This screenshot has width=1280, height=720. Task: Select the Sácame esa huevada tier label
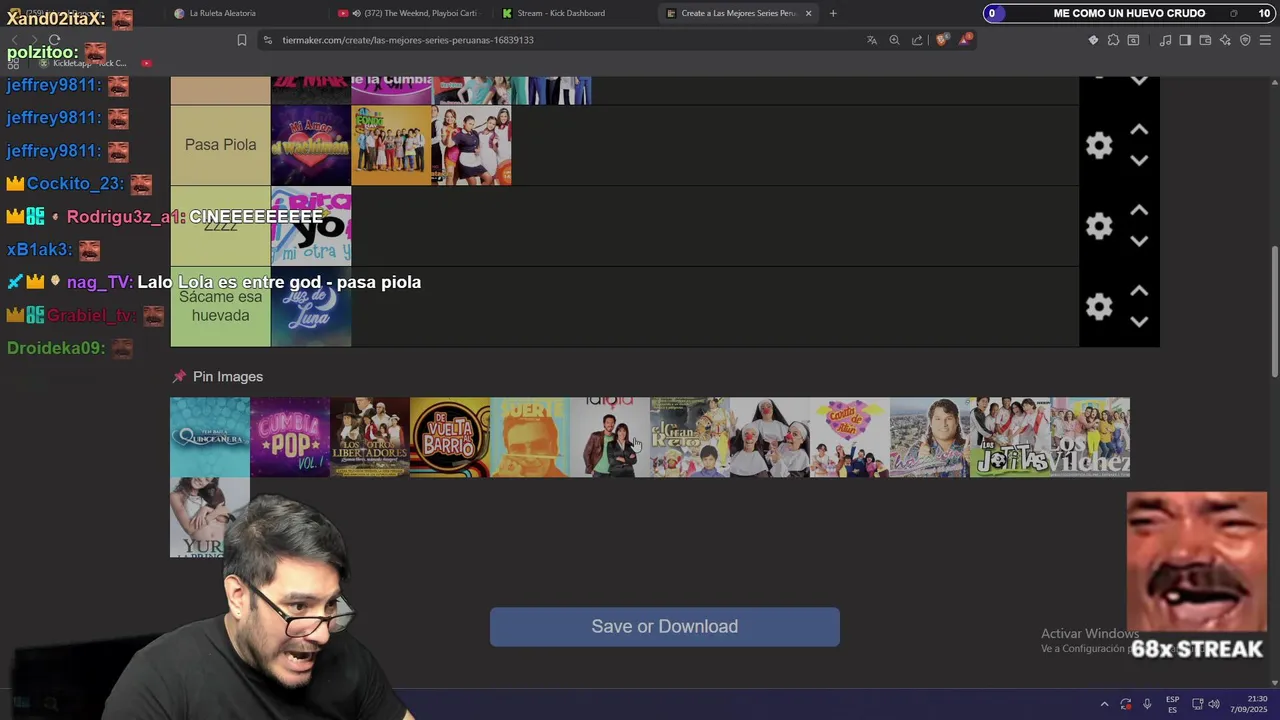coord(220,306)
